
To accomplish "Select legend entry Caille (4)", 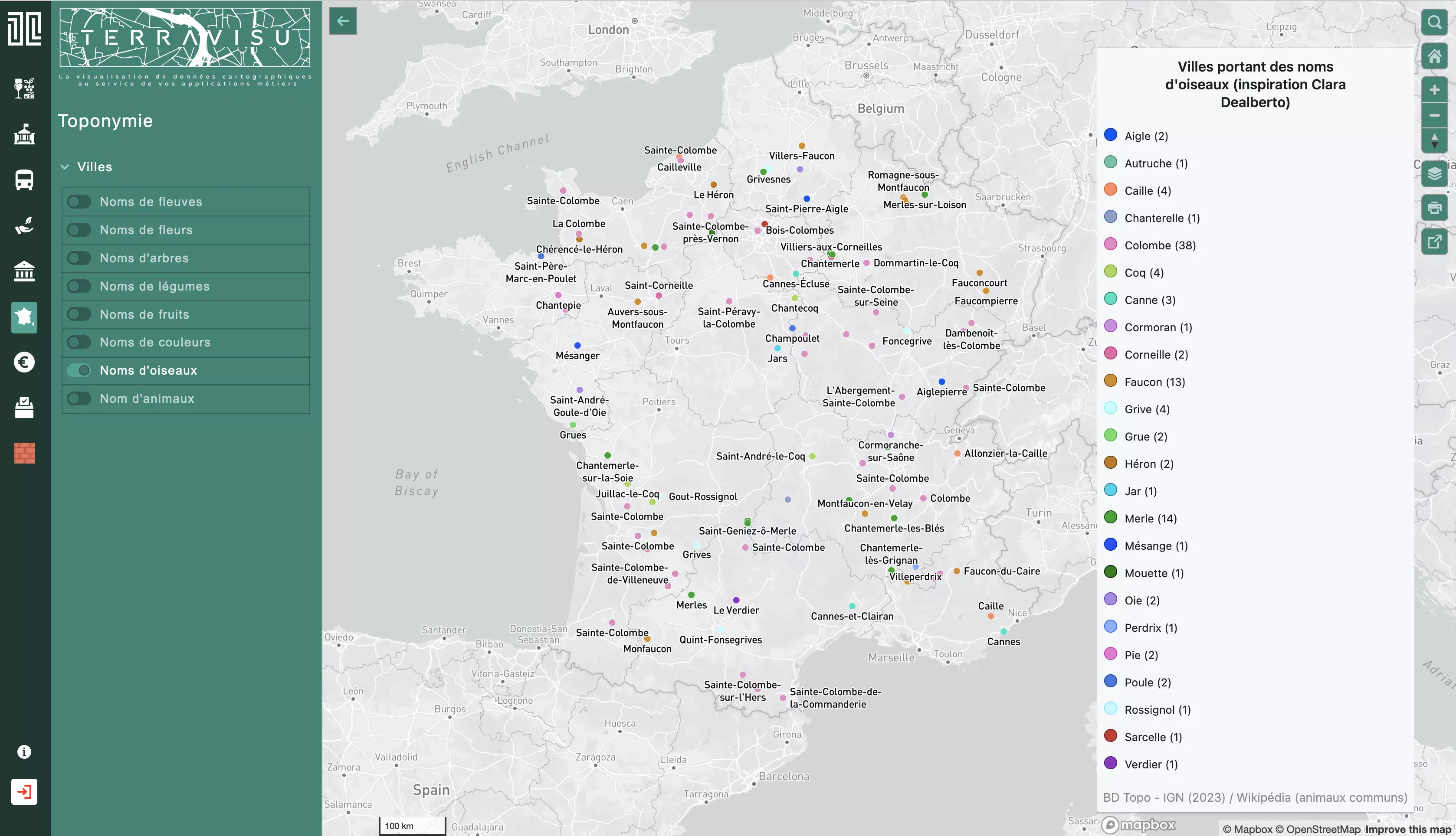I will [1148, 191].
